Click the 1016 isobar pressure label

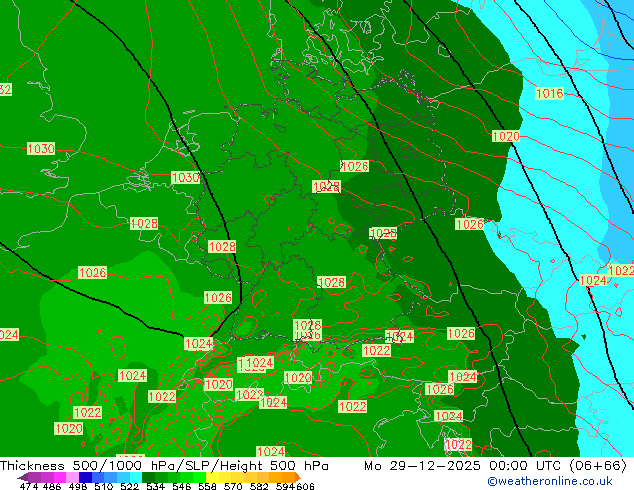[x=549, y=93]
